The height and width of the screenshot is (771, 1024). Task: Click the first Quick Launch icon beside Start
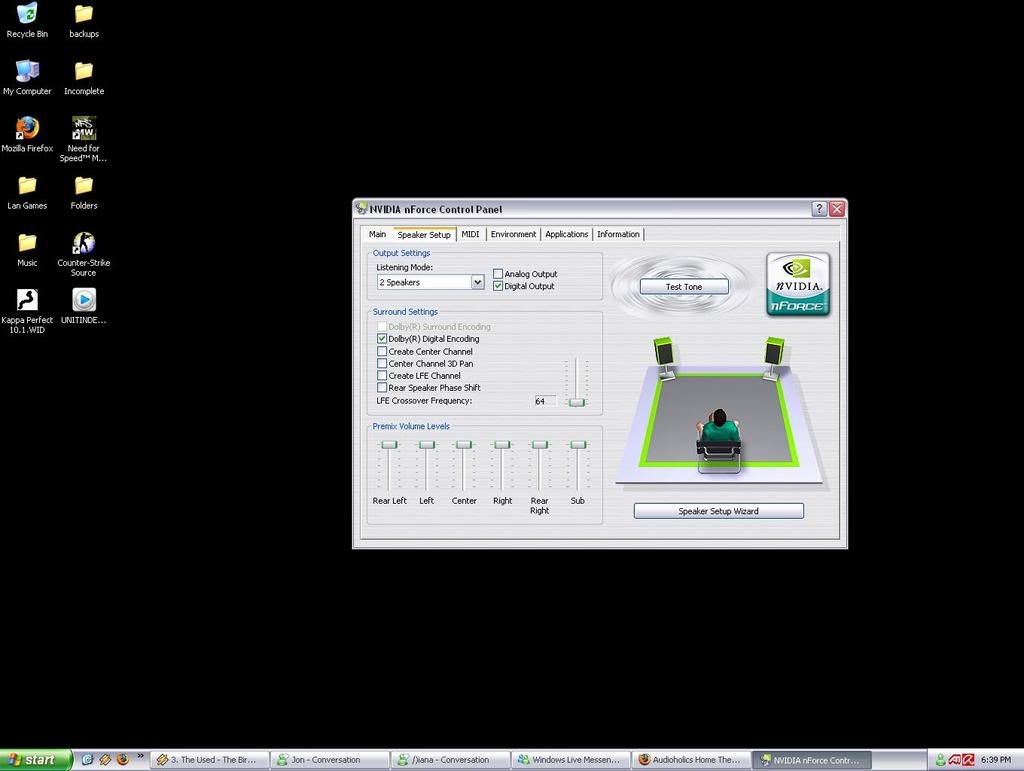(x=87, y=759)
